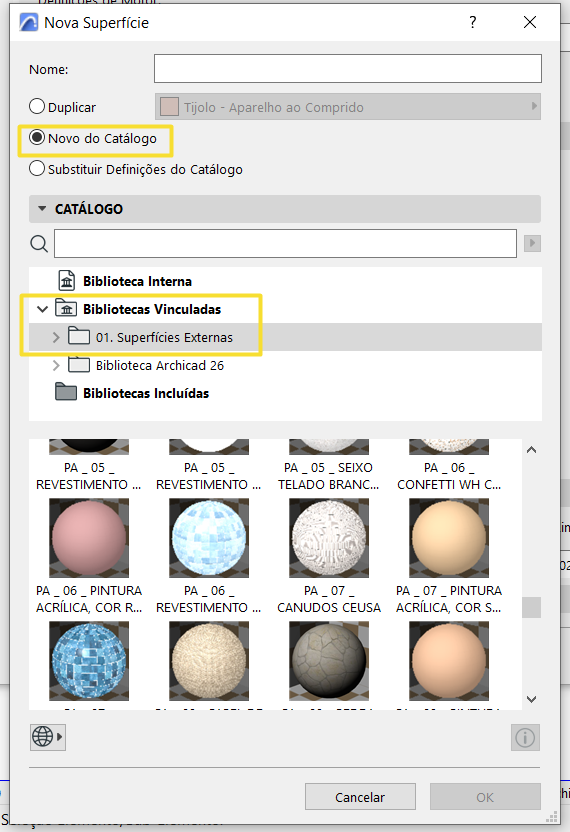Viewport: 570px width, 832px height.
Task: Expand the Biblioteca Archicad 26 folder
Action: tap(56, 365)
